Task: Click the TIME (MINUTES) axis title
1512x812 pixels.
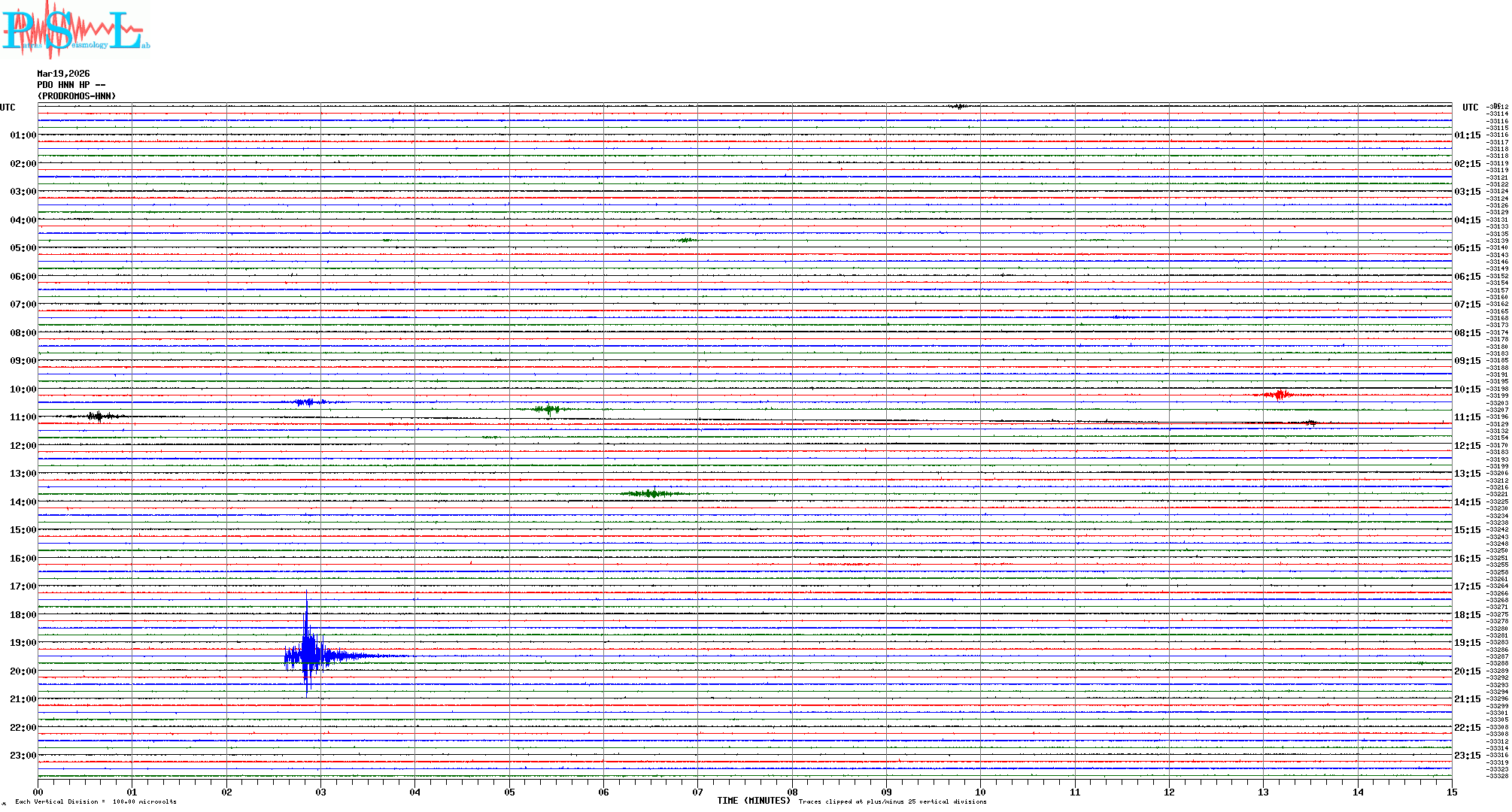Action: point(753,801)
